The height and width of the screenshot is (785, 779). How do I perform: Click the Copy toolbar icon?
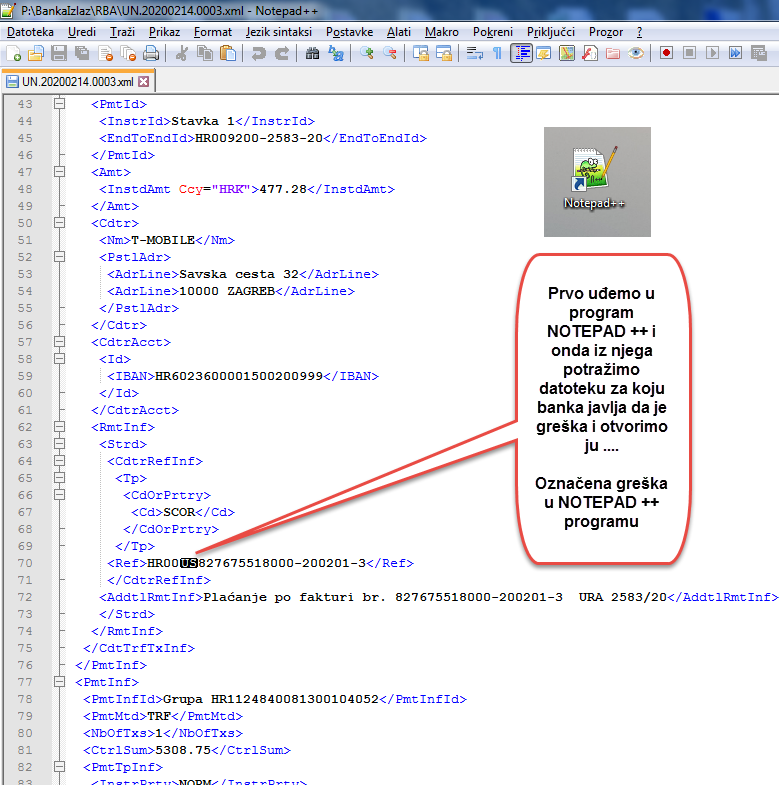click(205, 53)
